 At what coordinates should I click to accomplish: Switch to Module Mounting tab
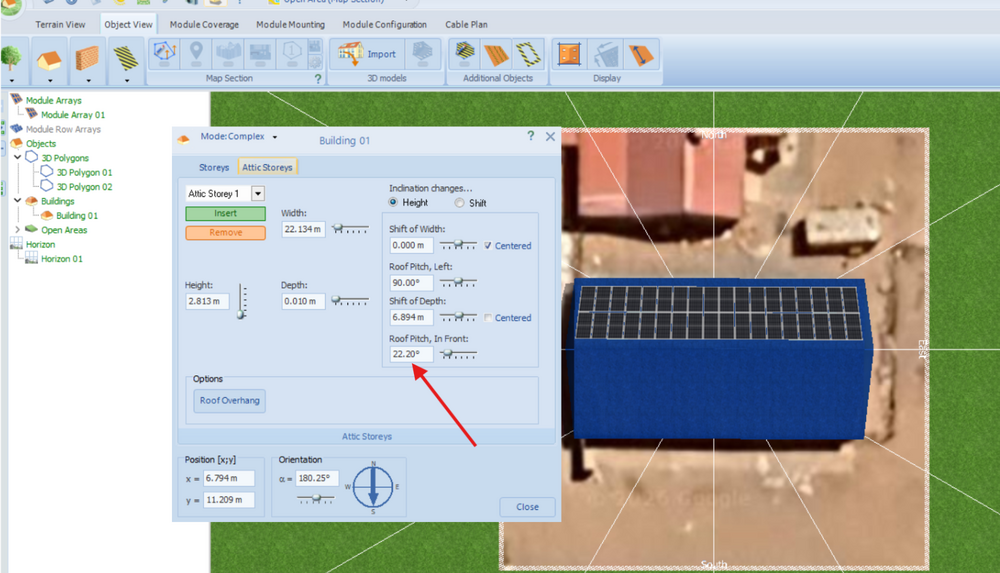point(290,24)
